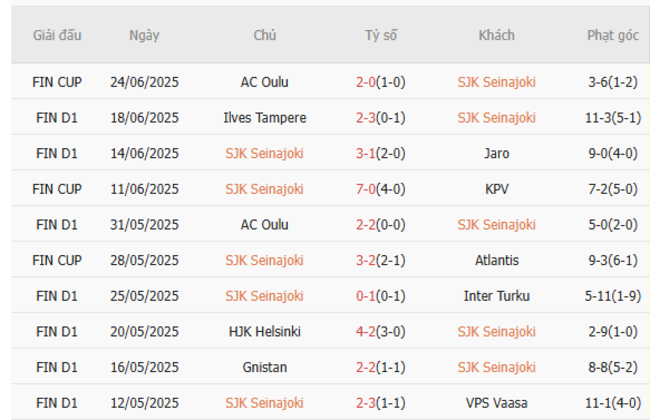Screen dimensions: 650x420
Task: Click HJK Helsinki team name
Action: coord(265,332)
